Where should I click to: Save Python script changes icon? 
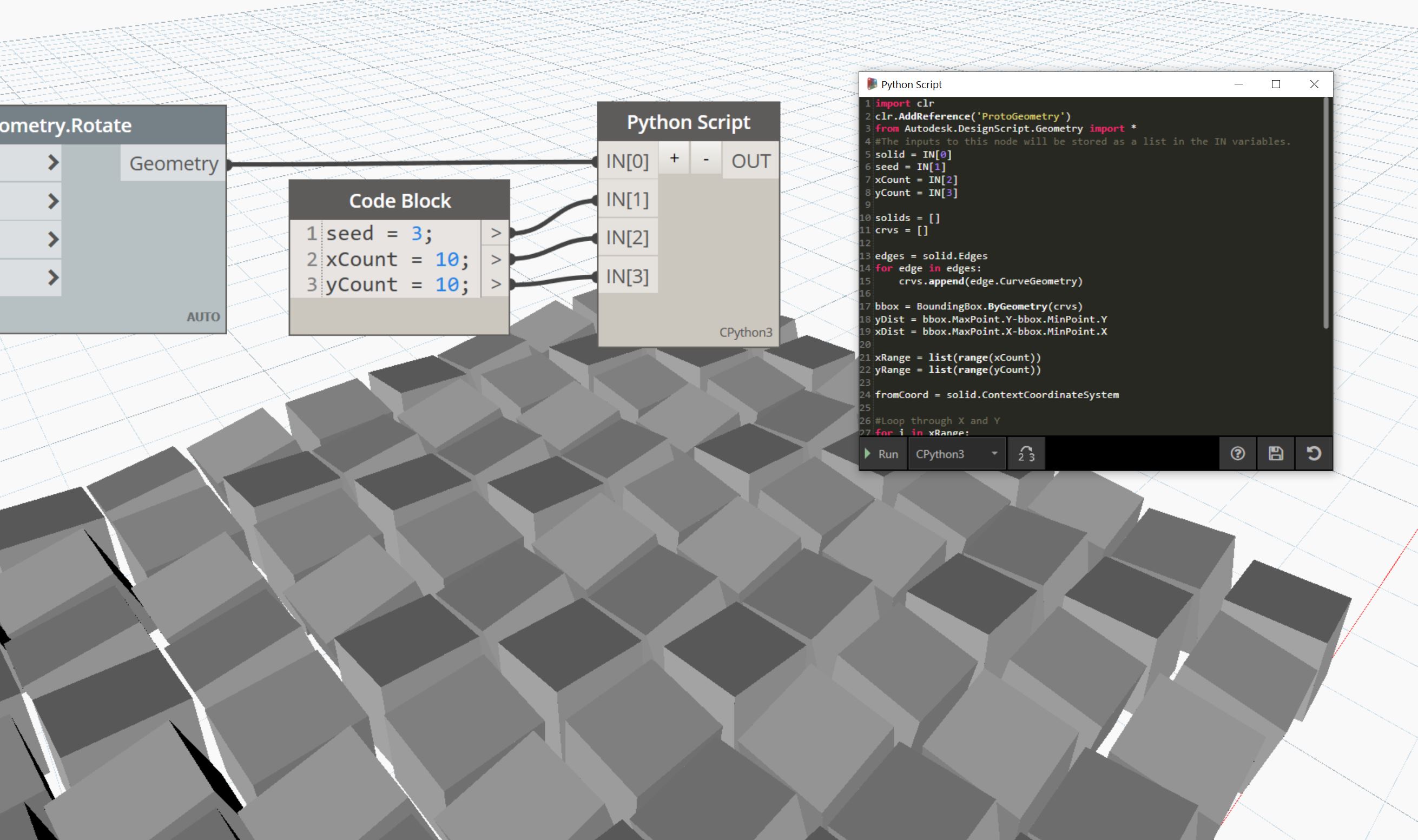tap(1275, 454)
